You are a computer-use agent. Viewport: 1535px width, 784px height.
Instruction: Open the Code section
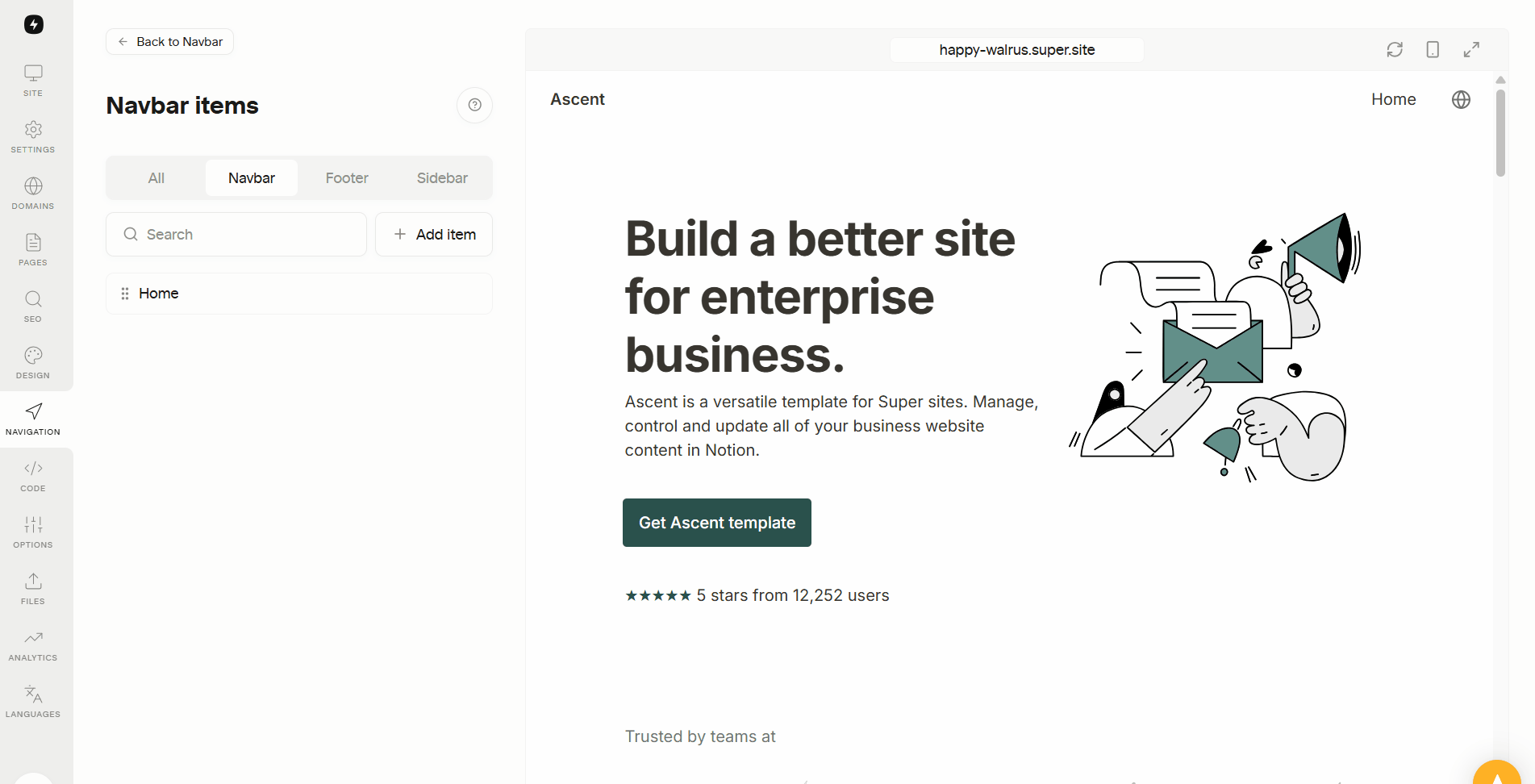tap(33, 476)
